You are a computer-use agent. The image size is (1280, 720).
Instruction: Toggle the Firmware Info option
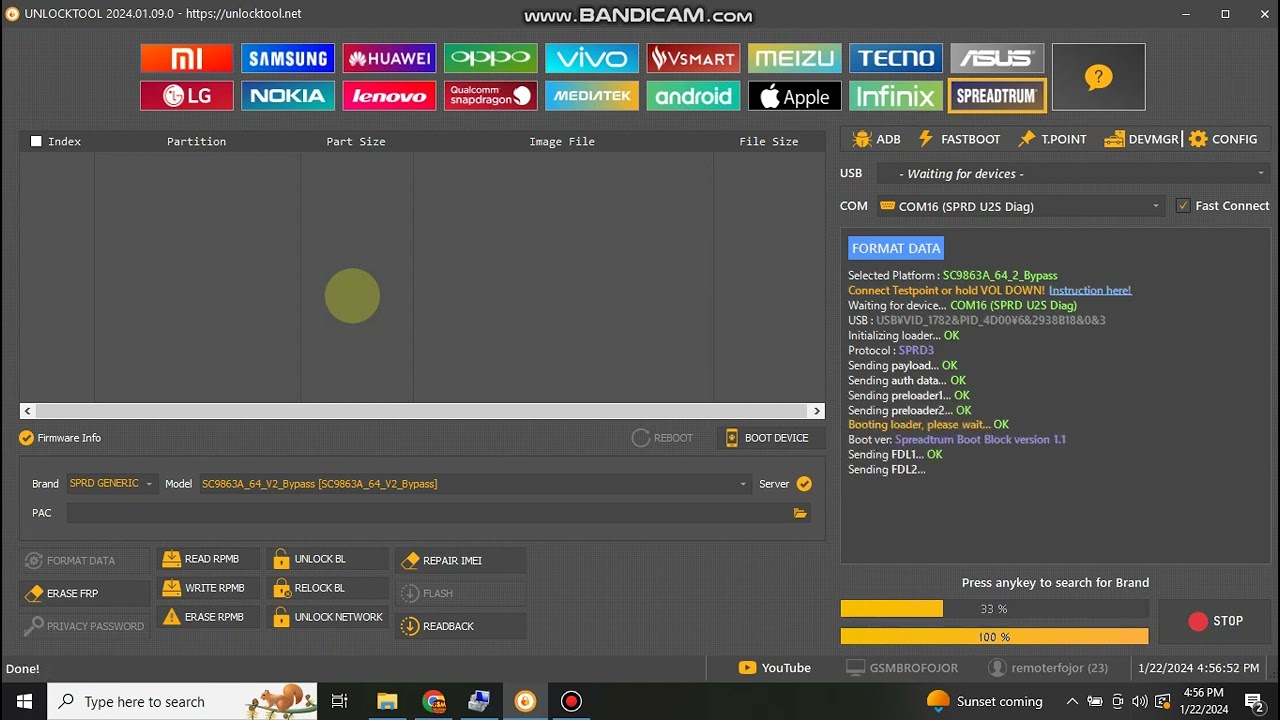click(60, 438)
